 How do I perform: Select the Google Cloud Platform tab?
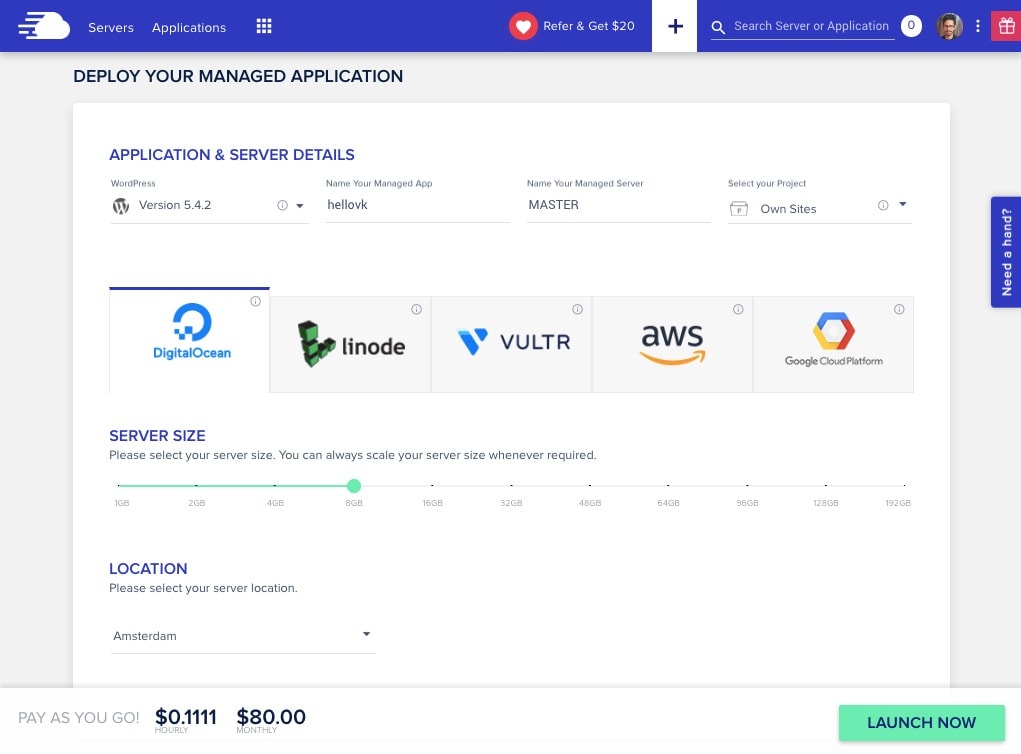833,344
